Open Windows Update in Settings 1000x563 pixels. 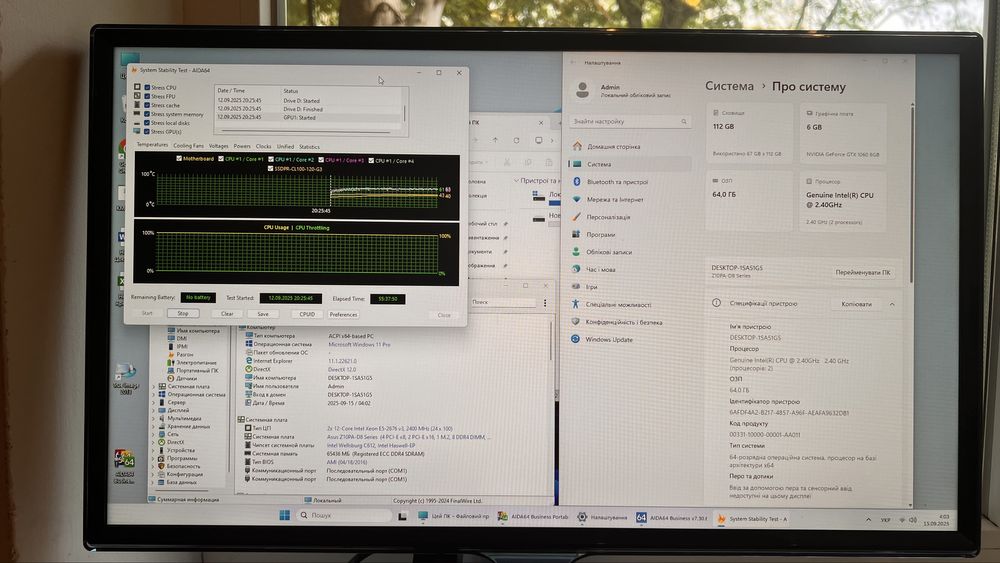coord(609,340)
